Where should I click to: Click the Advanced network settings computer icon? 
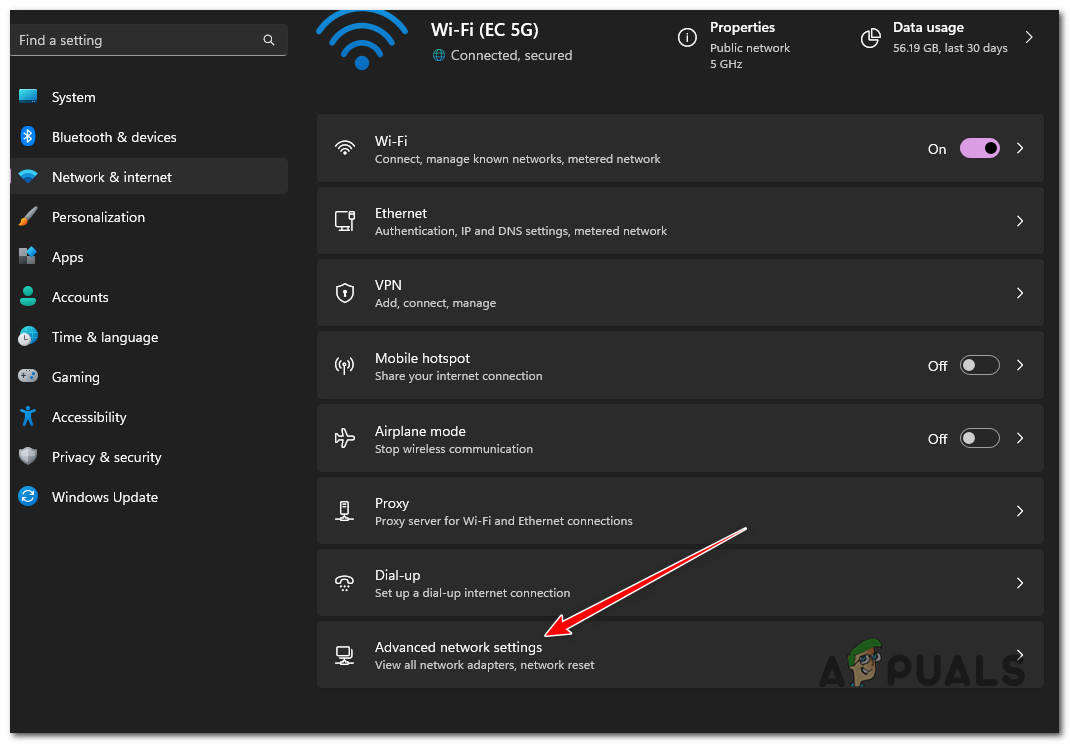[x=345, y=655]
